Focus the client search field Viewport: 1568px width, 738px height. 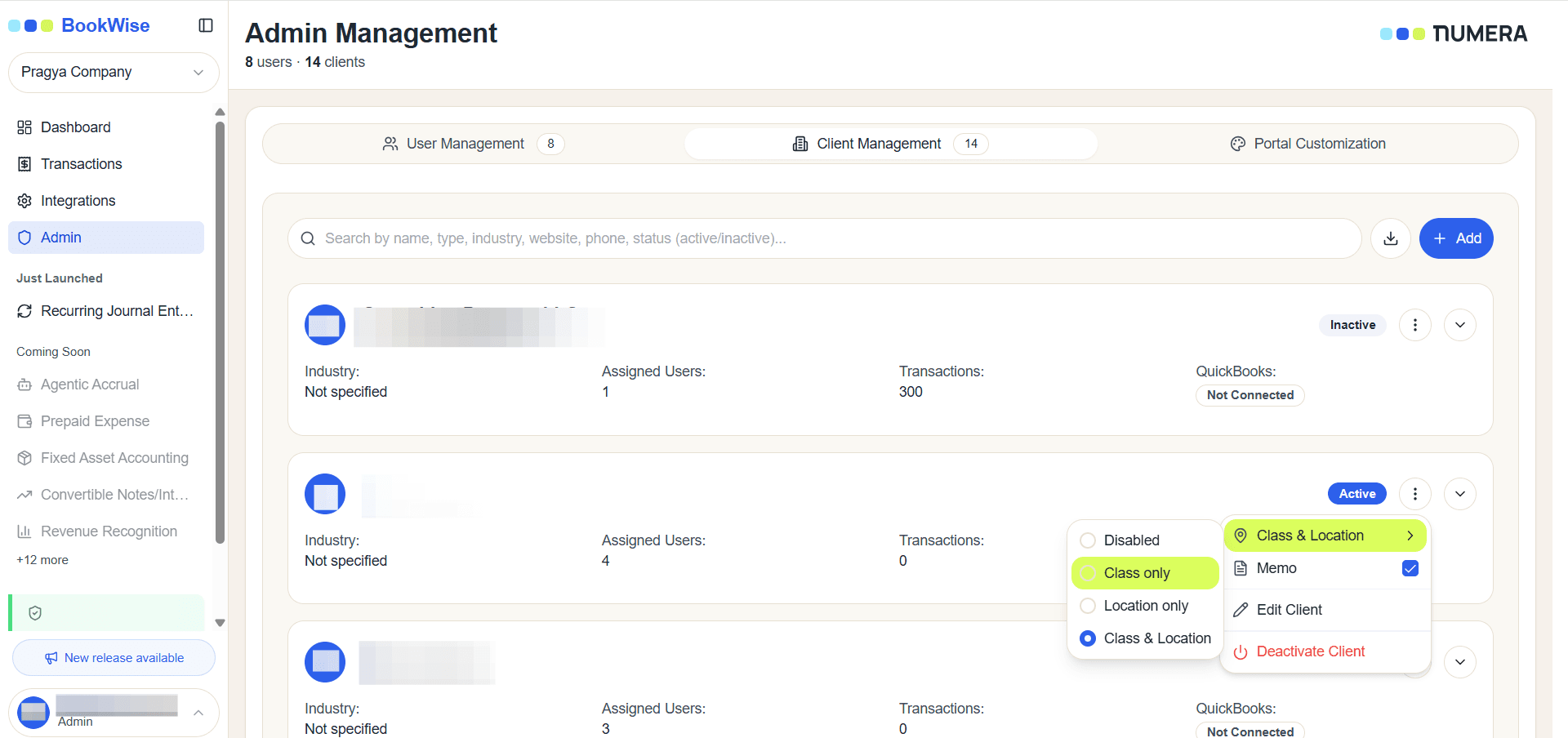pyautogui.click(x=825, y=238)
